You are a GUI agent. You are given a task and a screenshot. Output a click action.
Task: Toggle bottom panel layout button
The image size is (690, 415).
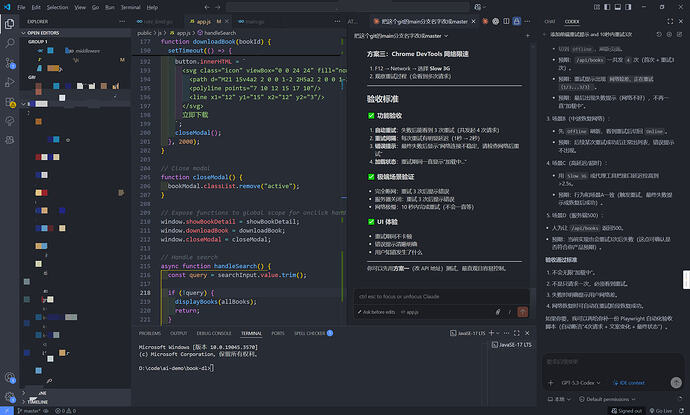(x=618, y=7)
